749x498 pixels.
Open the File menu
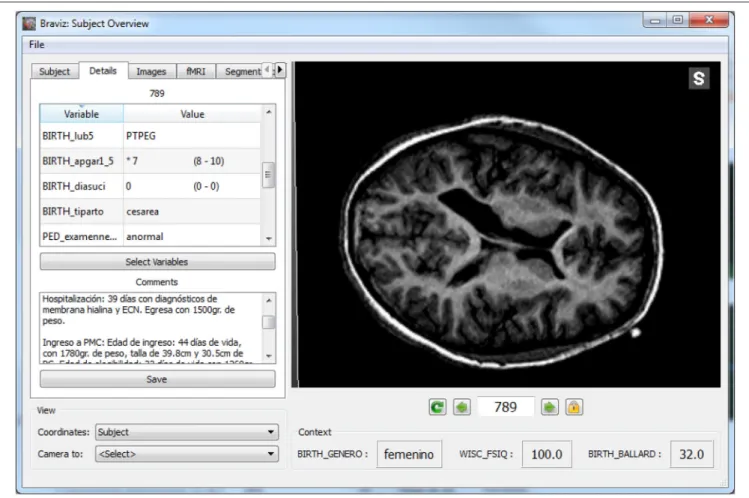click(x=37, y=44)
